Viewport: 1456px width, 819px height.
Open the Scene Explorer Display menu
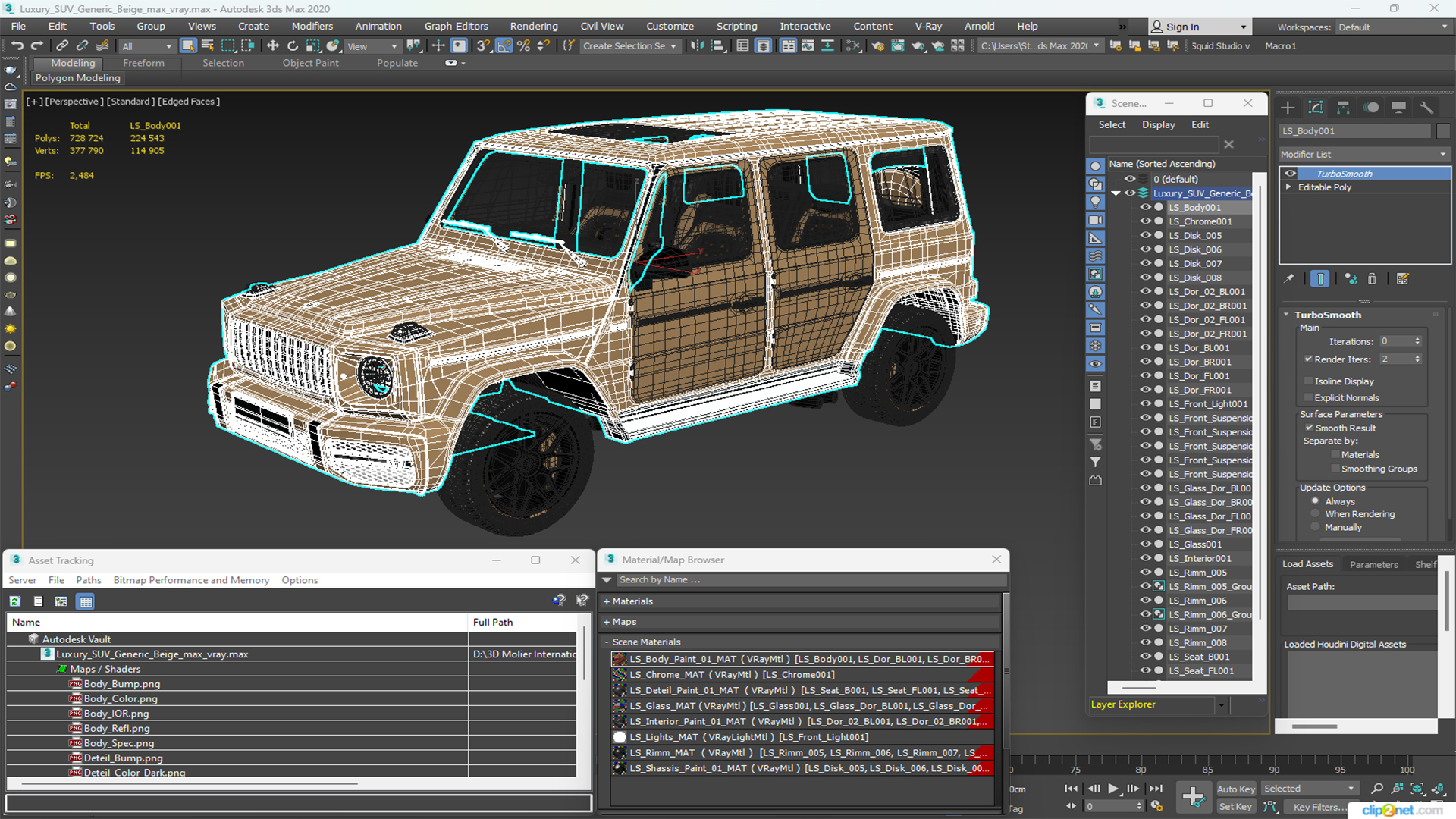tap(1158, 124)
